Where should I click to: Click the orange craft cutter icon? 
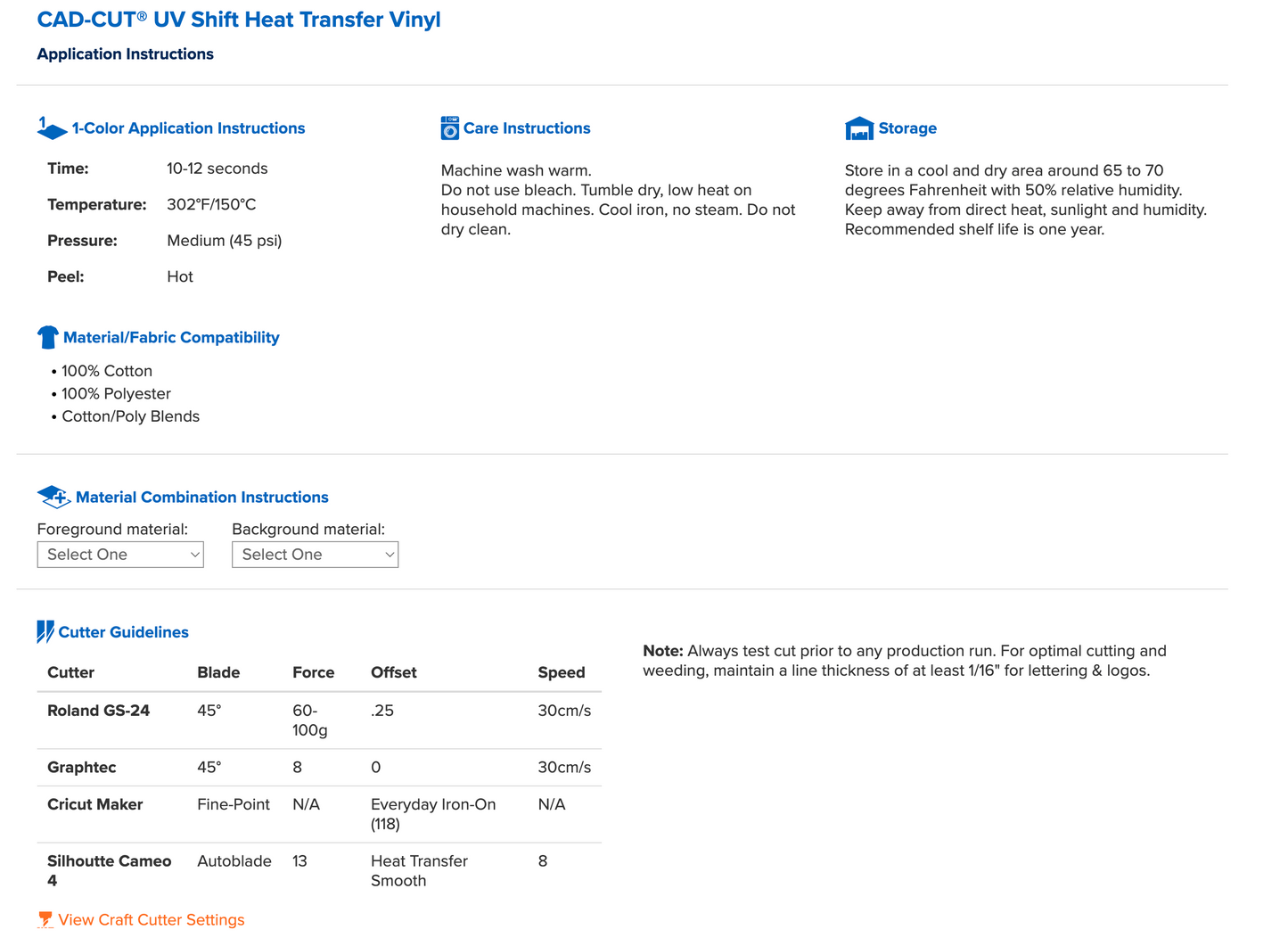coord(45,919)
